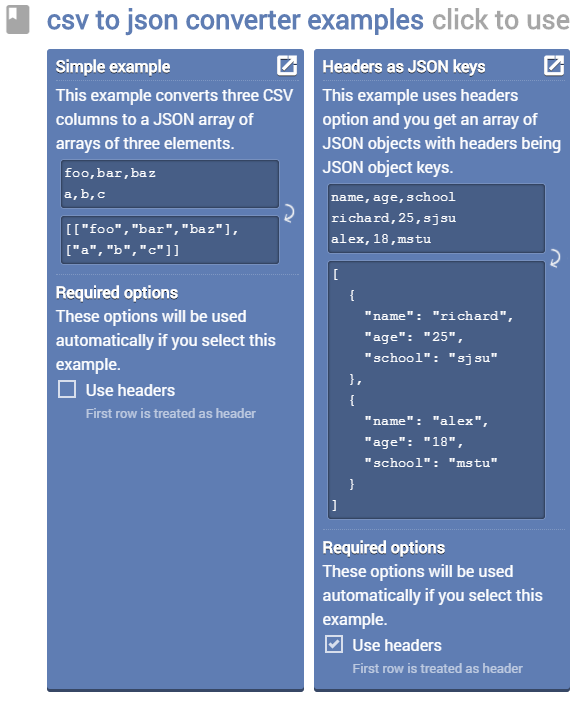The width and height of the screenshot is (580, 705).
Task: Click the Use headers label in Headers example
Action: point(397,645)
